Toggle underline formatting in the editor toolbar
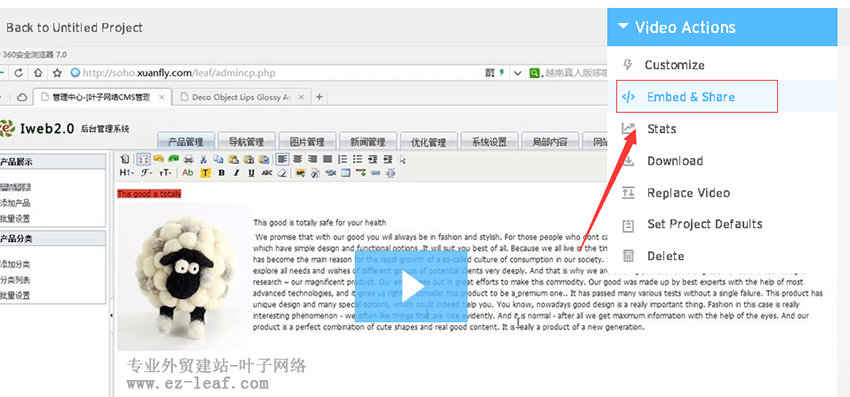Screen dimensions: 850x397 tap(251, 173)
